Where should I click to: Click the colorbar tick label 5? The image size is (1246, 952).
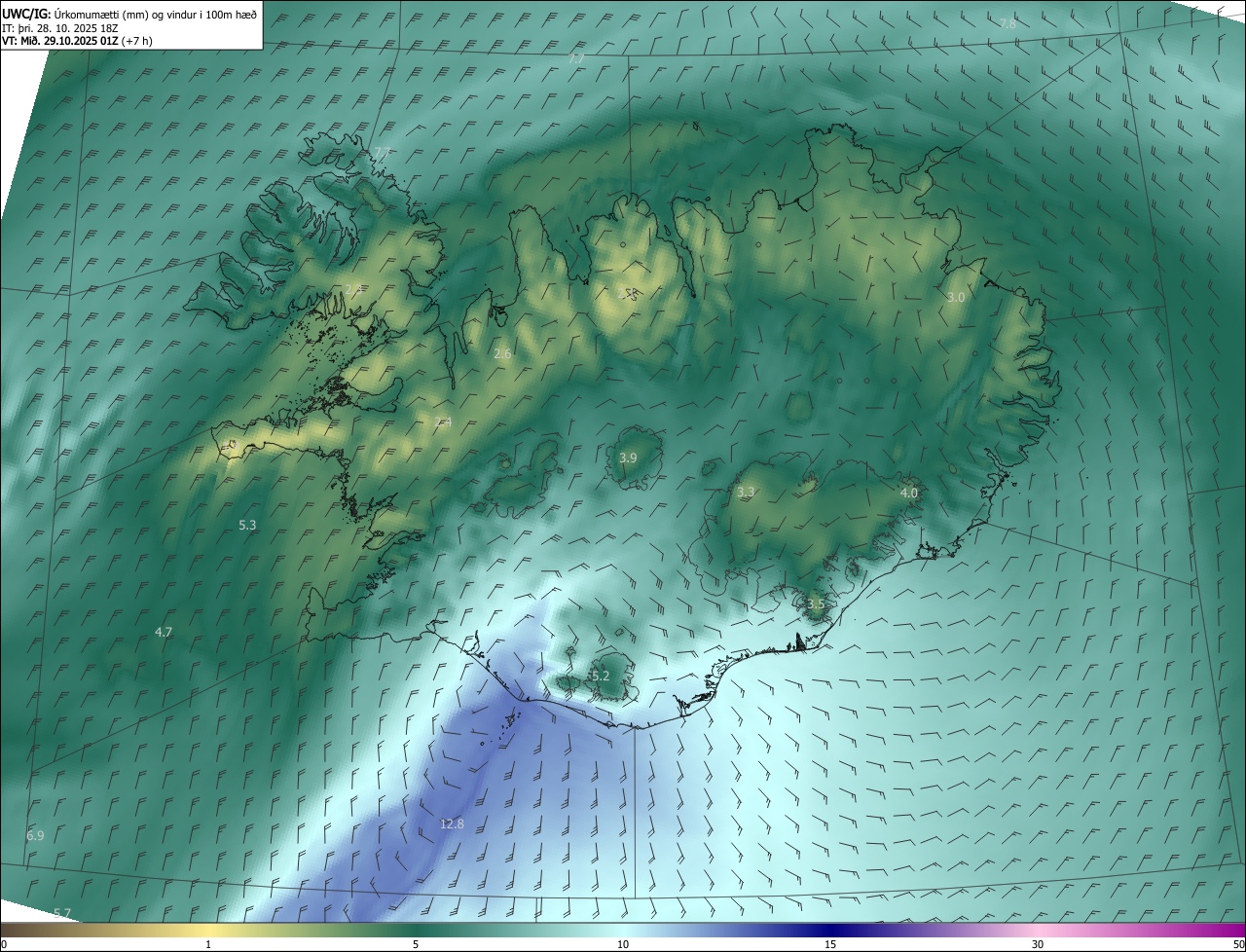click(x=416, y=944)
